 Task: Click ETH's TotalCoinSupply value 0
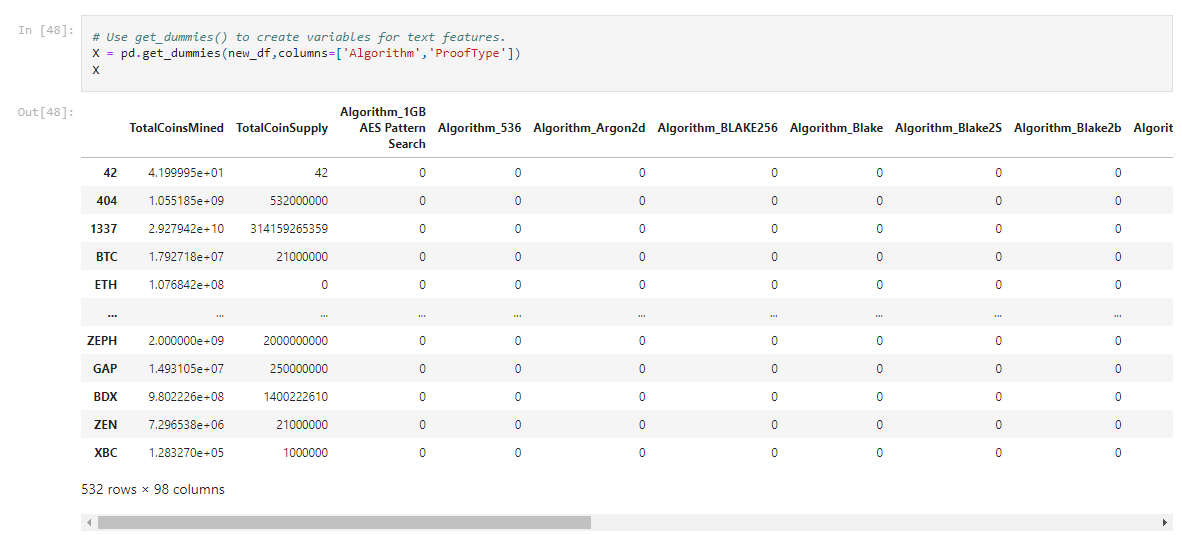pos(324,285)
